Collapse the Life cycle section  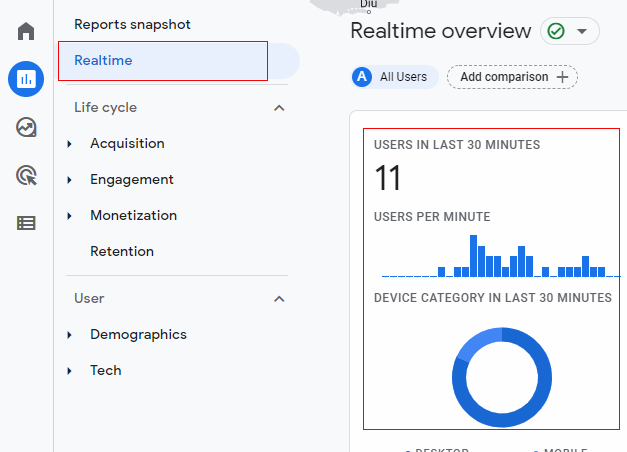(x=279, y=108)
